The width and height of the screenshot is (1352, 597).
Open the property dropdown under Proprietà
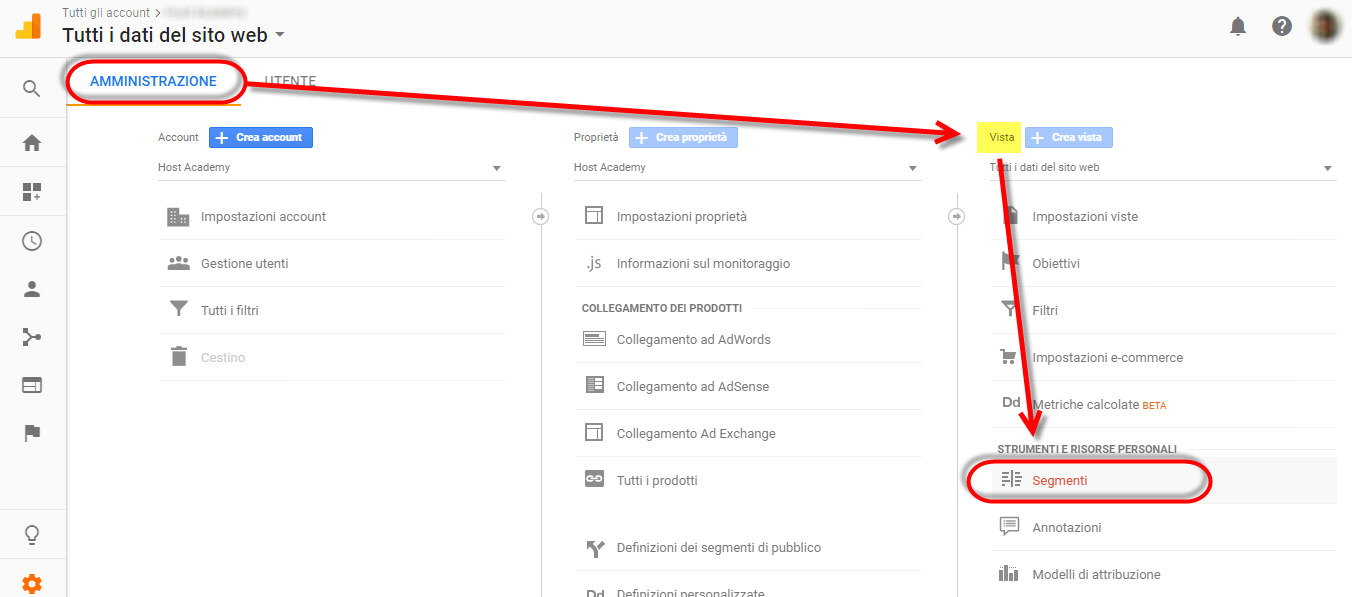point(745,167)
